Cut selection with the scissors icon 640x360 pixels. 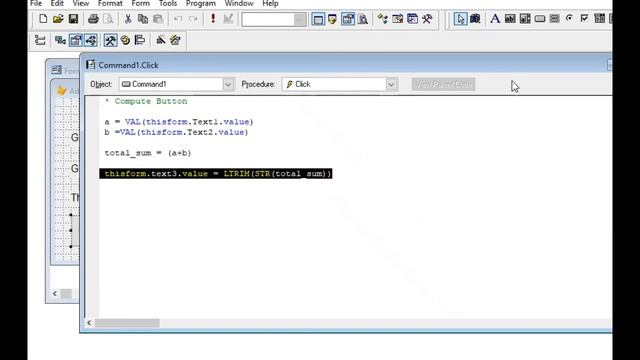coord(128,19)
